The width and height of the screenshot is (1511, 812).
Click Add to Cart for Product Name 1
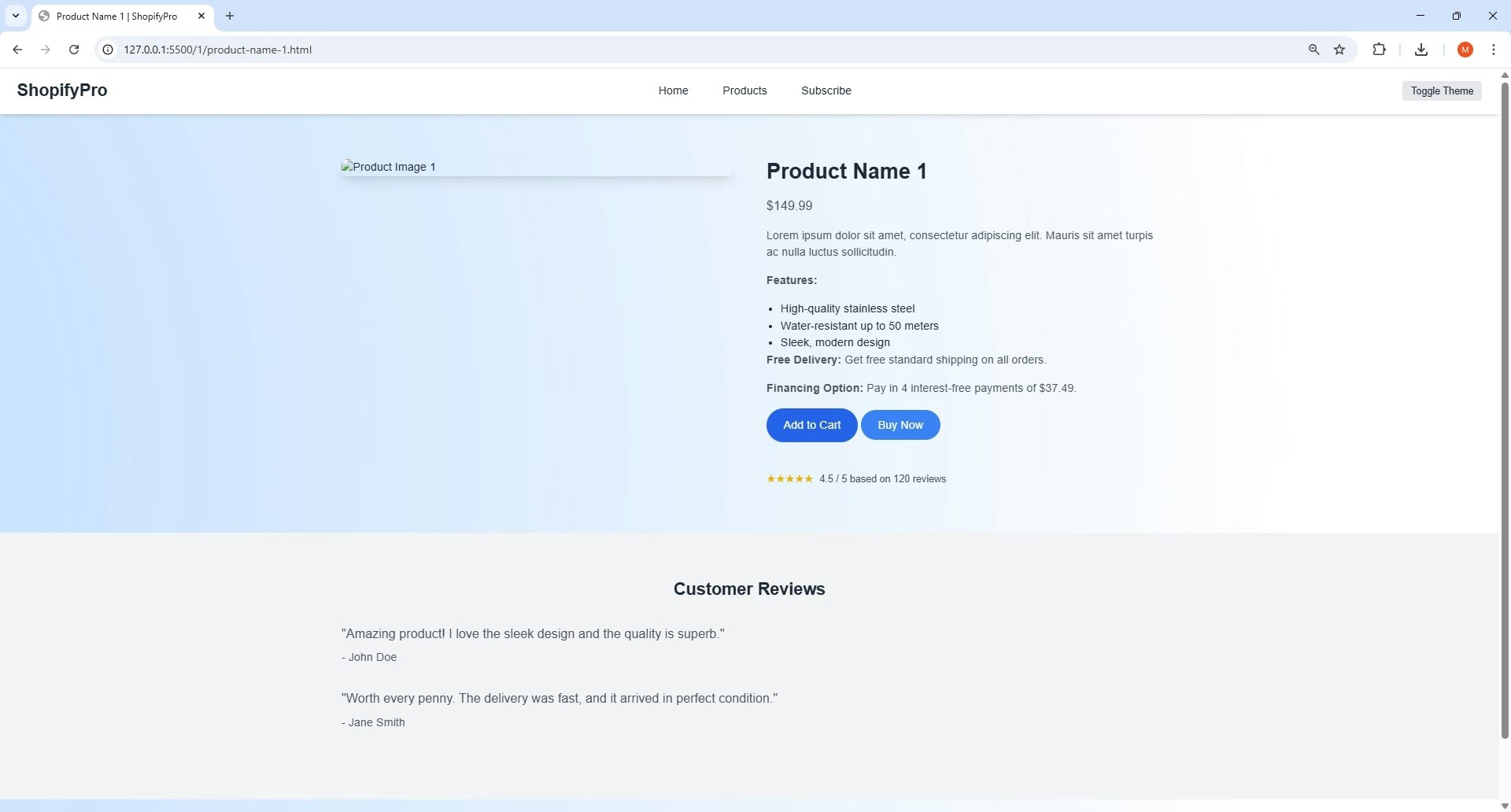pyautogui.click(x=811, y=425)
